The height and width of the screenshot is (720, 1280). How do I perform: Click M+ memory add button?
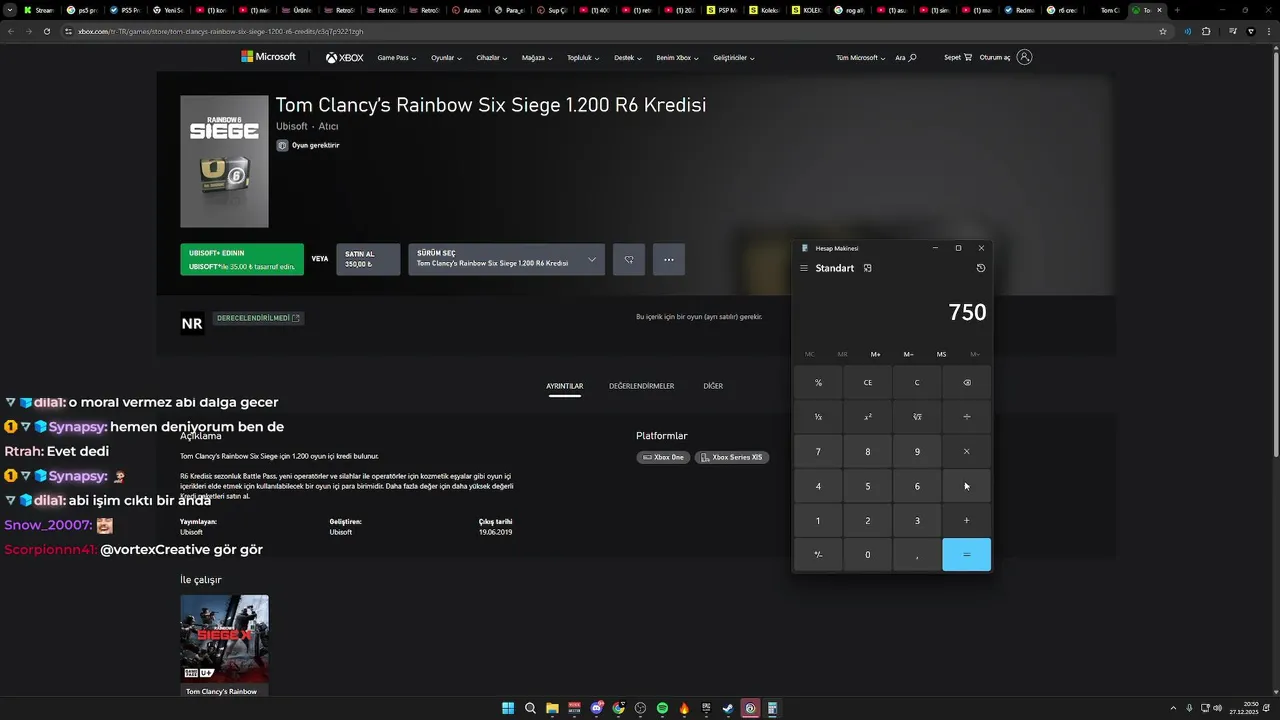click(x=875, y=354)
